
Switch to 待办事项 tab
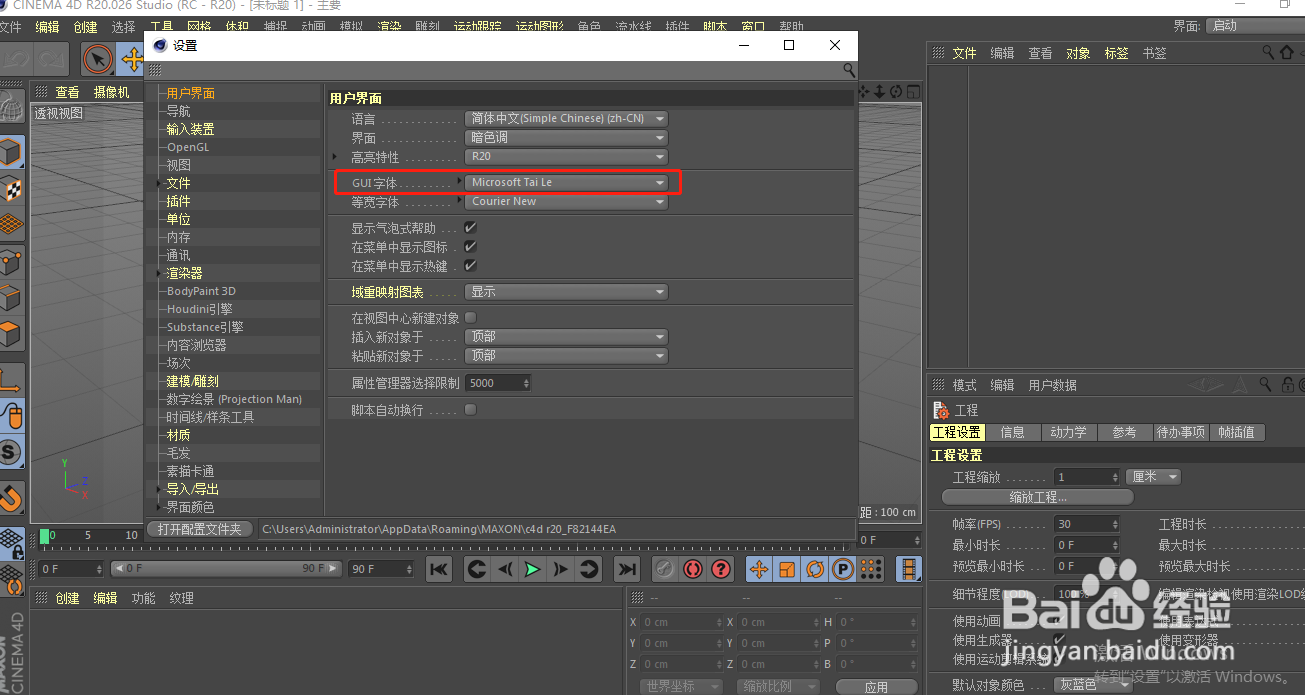(1181, 432)
